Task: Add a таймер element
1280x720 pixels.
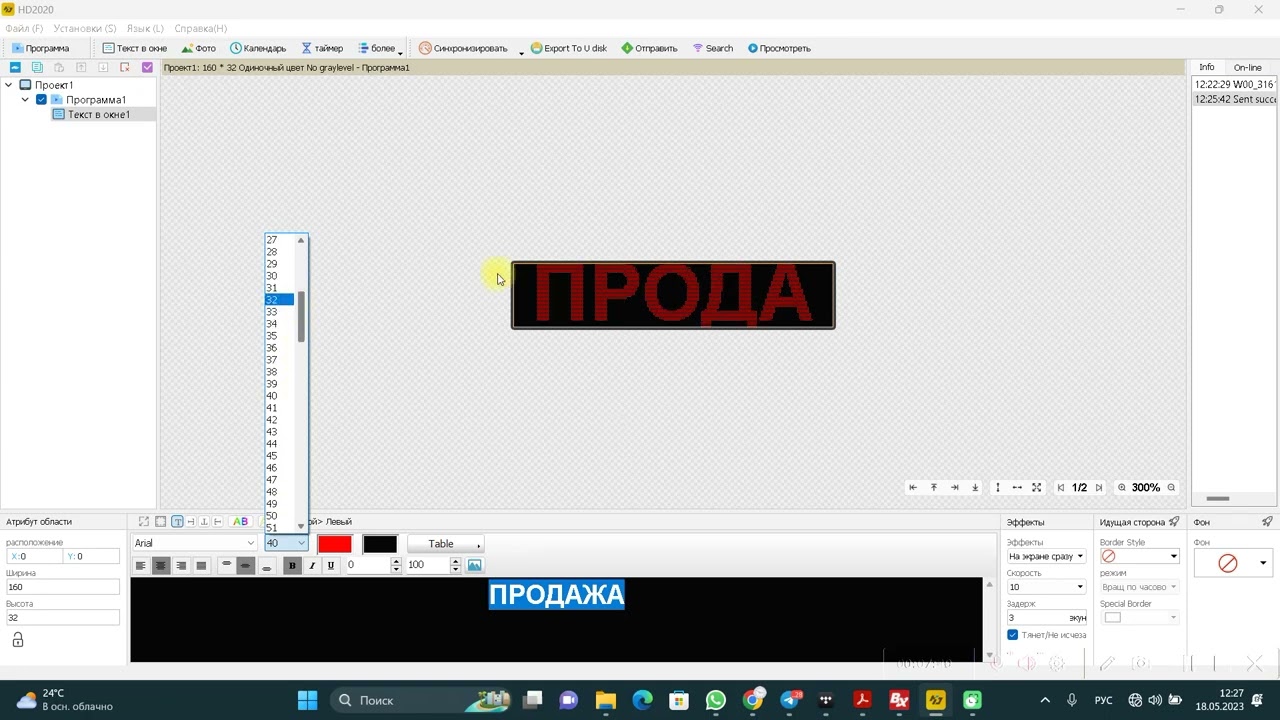Action: tap(322, 48)
